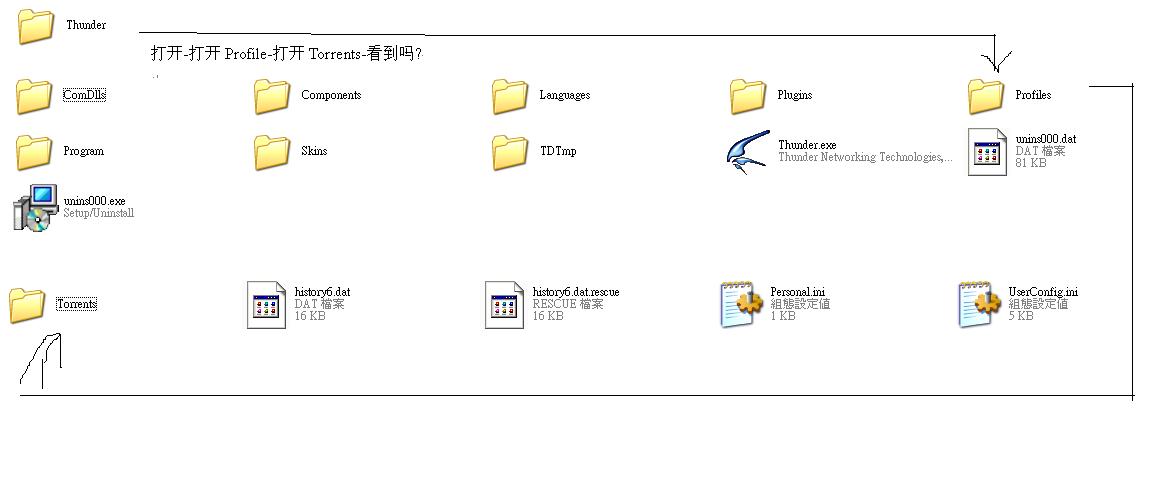Select the Program folder icon

coord(34,152)
